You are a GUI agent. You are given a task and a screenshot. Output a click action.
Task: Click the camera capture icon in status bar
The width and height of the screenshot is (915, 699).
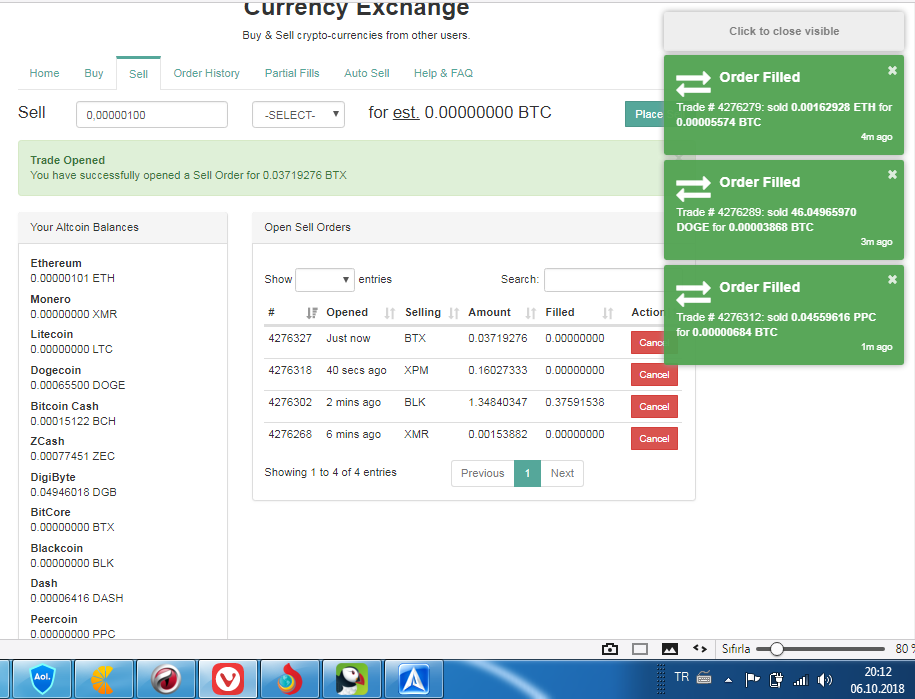coord(610,649)
